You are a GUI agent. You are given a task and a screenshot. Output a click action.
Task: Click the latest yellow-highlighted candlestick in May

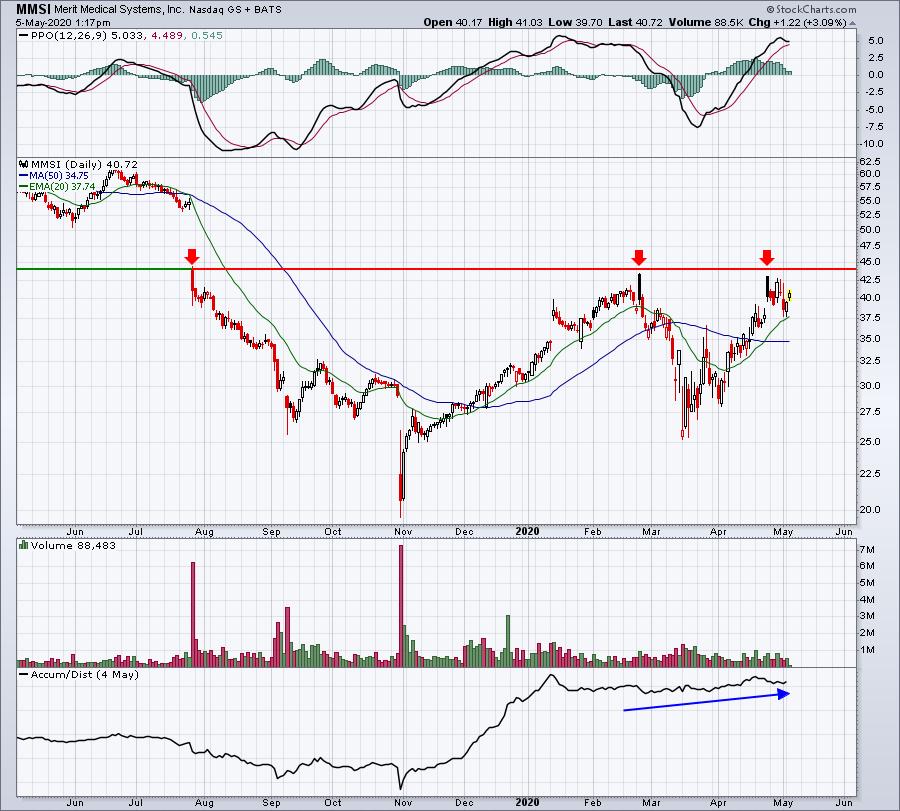coord(790,296)
